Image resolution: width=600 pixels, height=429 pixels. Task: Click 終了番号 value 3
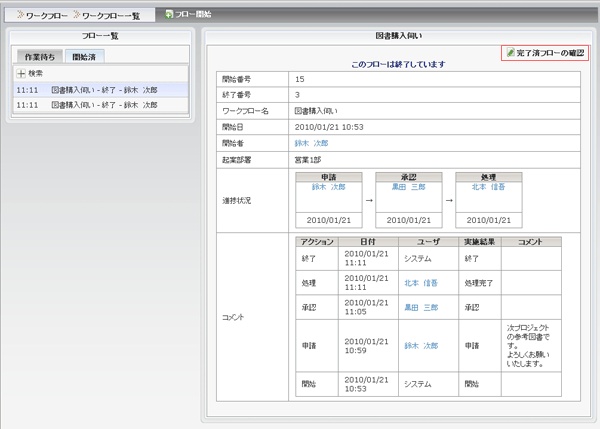coord(297,95)
